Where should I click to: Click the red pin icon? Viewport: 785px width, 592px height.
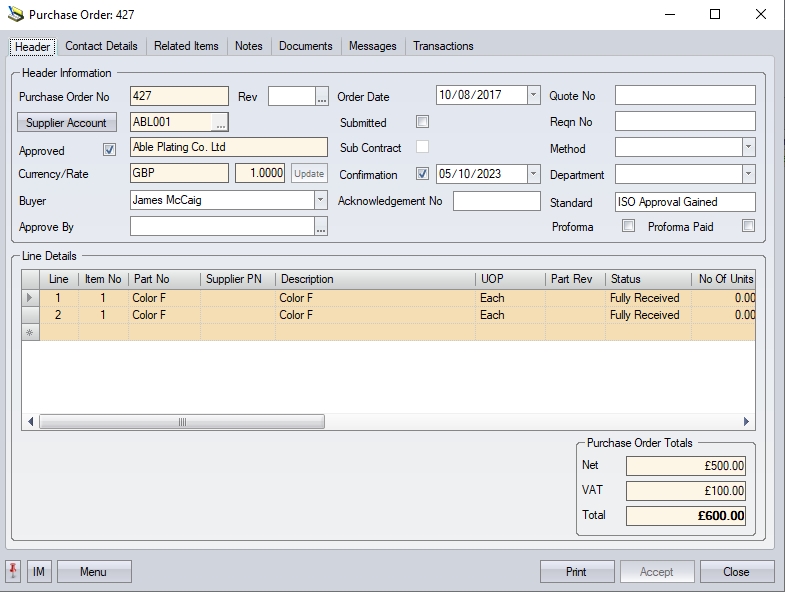(14, 572)
